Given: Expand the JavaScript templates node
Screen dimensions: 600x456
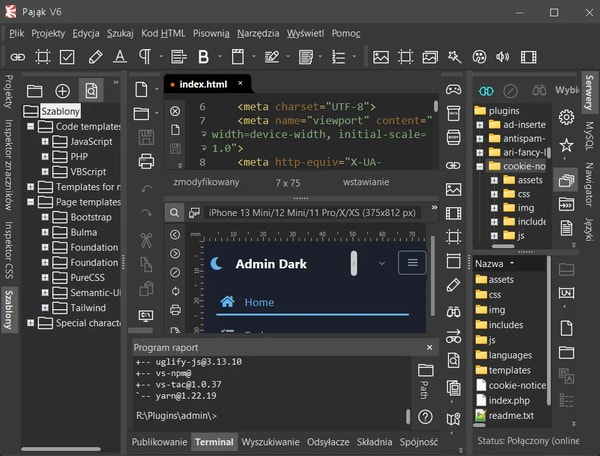Looking at the screenshot, I should coord(45,142).
